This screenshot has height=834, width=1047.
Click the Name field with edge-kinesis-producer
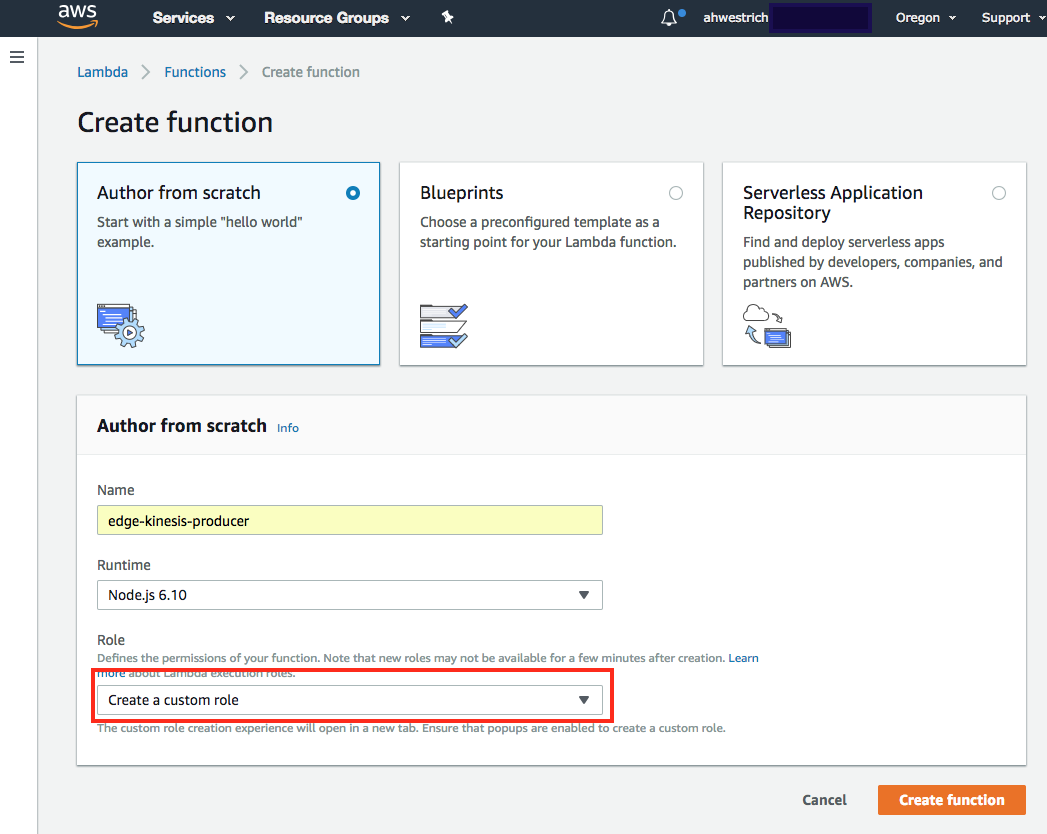click(350, 520)
